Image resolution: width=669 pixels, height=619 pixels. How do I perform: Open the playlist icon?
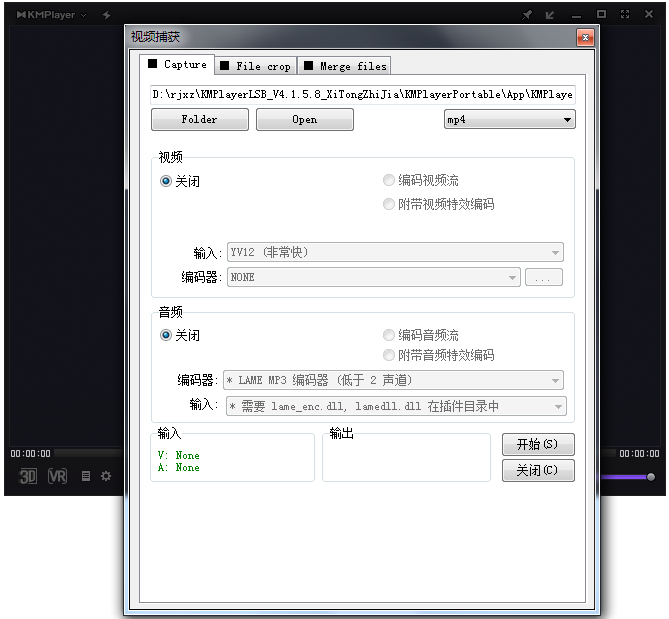click(86, 476)
